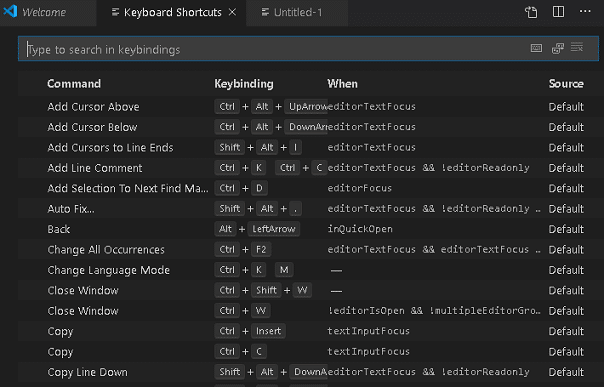Click the Untitled-1 tab file icon

265,12
